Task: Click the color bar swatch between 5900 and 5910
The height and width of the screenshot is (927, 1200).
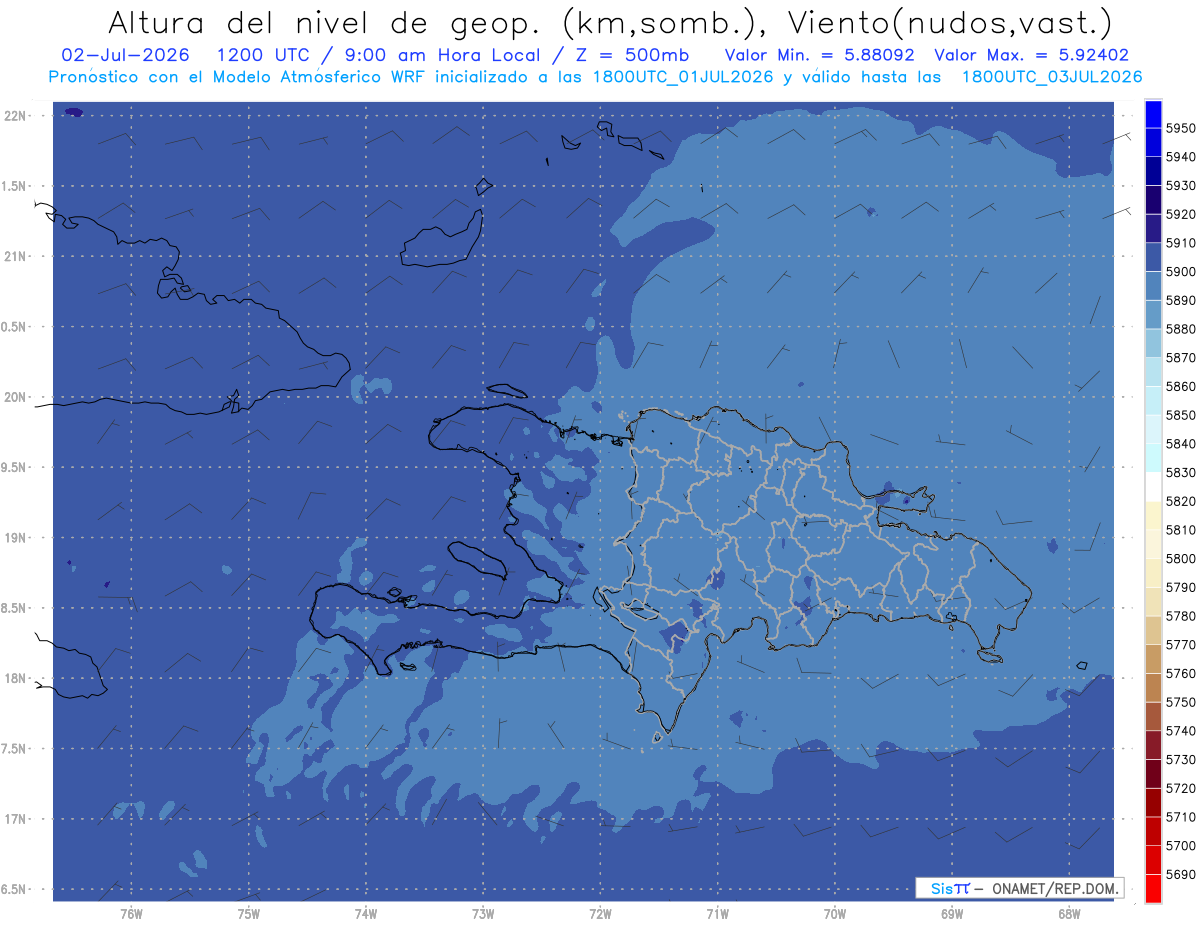Action: click(x=1153, y=258)
